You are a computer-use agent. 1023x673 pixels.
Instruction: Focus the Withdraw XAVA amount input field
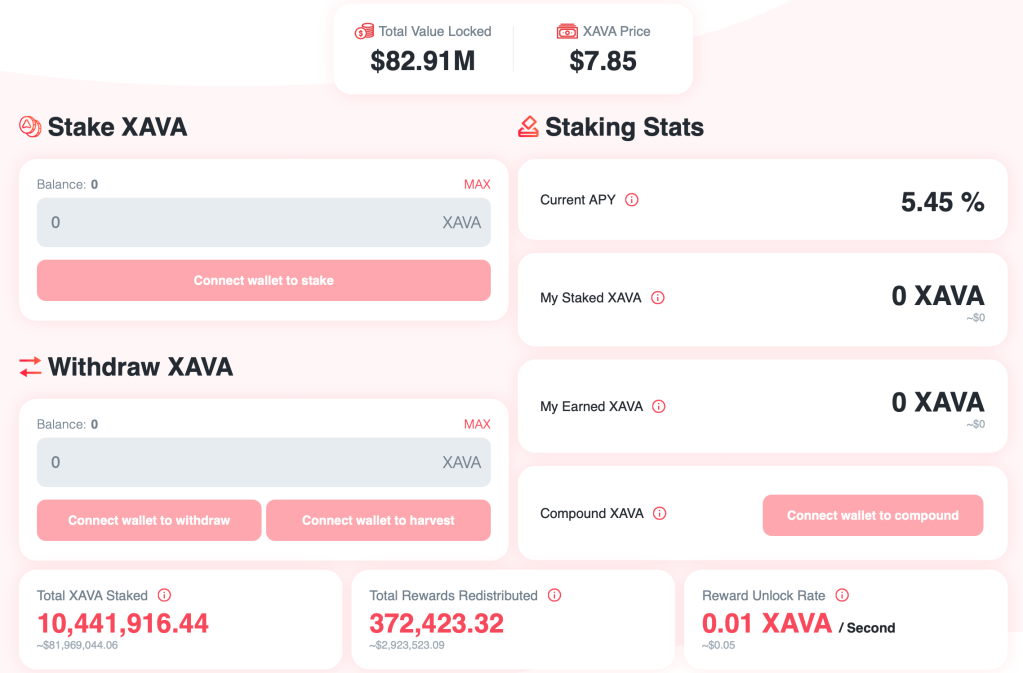click(240, 462)
